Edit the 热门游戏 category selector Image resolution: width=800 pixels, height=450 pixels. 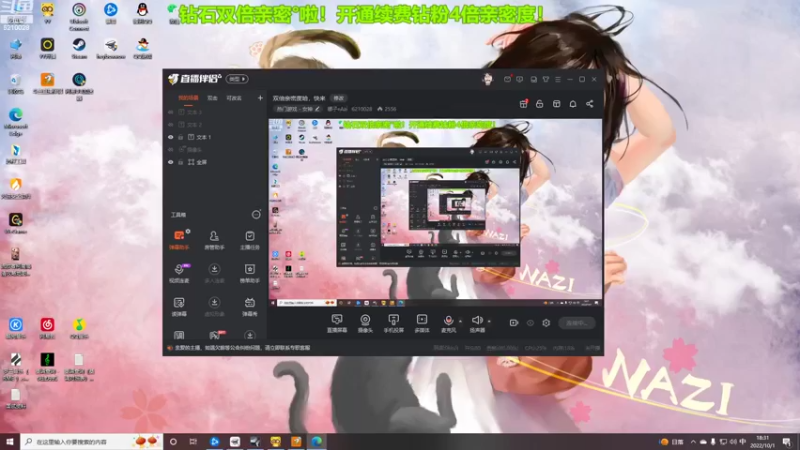pos(297,109)
